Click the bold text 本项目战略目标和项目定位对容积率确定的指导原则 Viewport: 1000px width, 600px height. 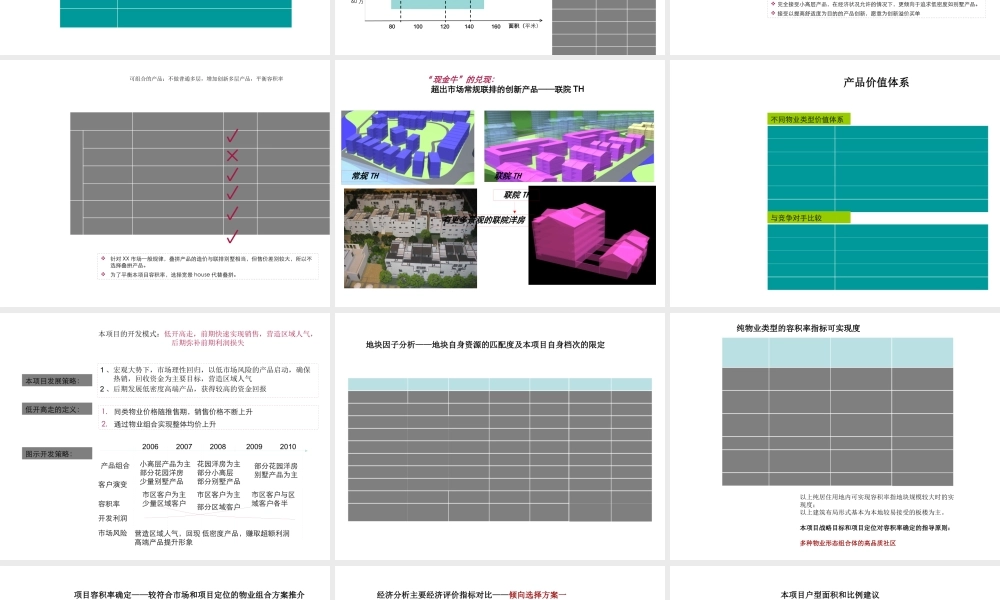[876, 528]
